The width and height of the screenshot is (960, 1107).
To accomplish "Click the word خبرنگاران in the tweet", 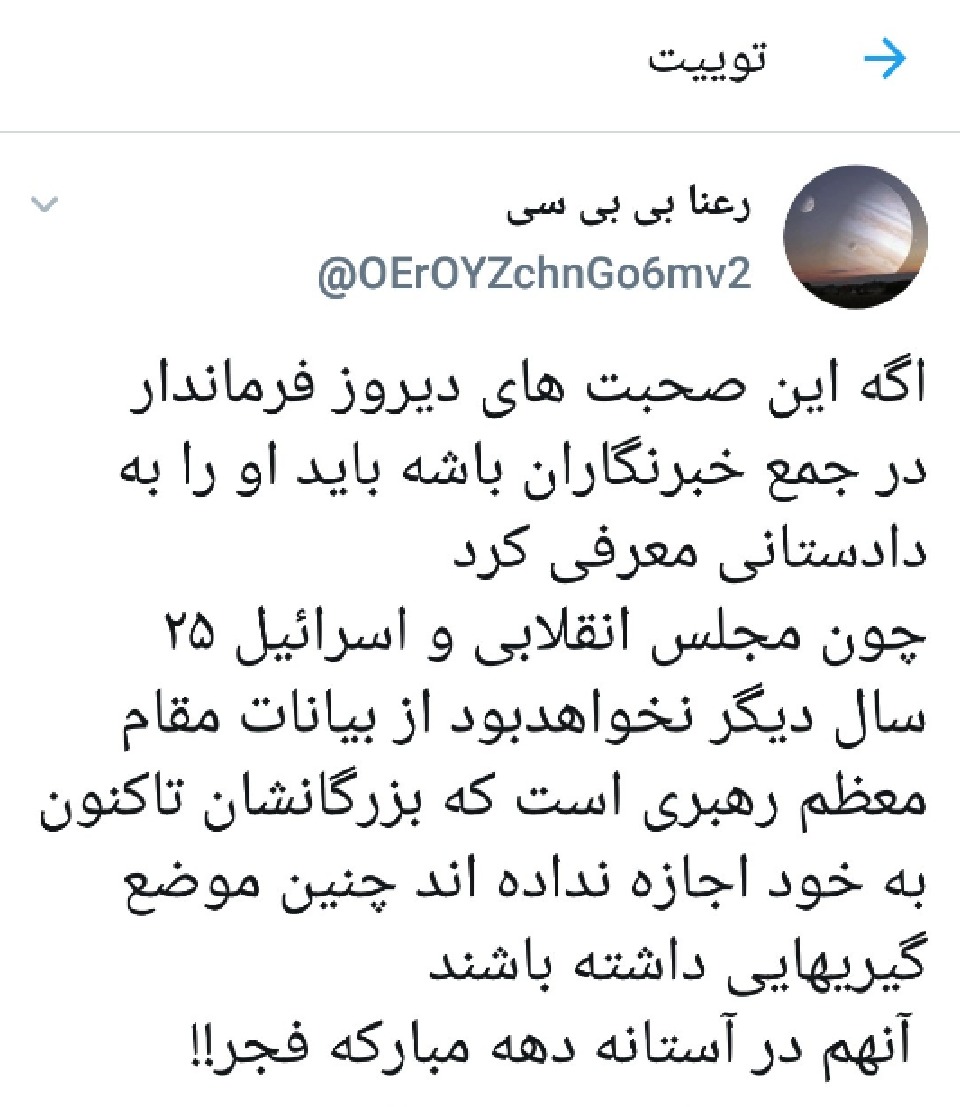I will (632, 472).
